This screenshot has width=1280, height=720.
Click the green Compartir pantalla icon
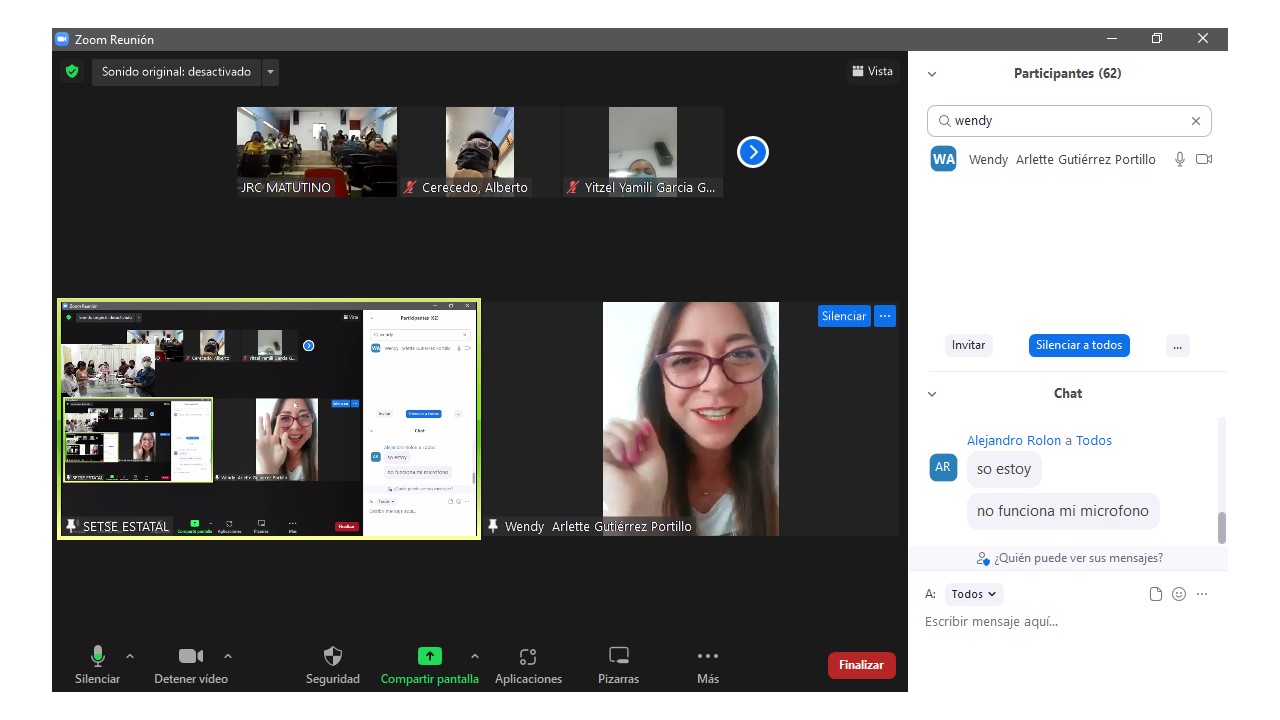pos(429,657)
